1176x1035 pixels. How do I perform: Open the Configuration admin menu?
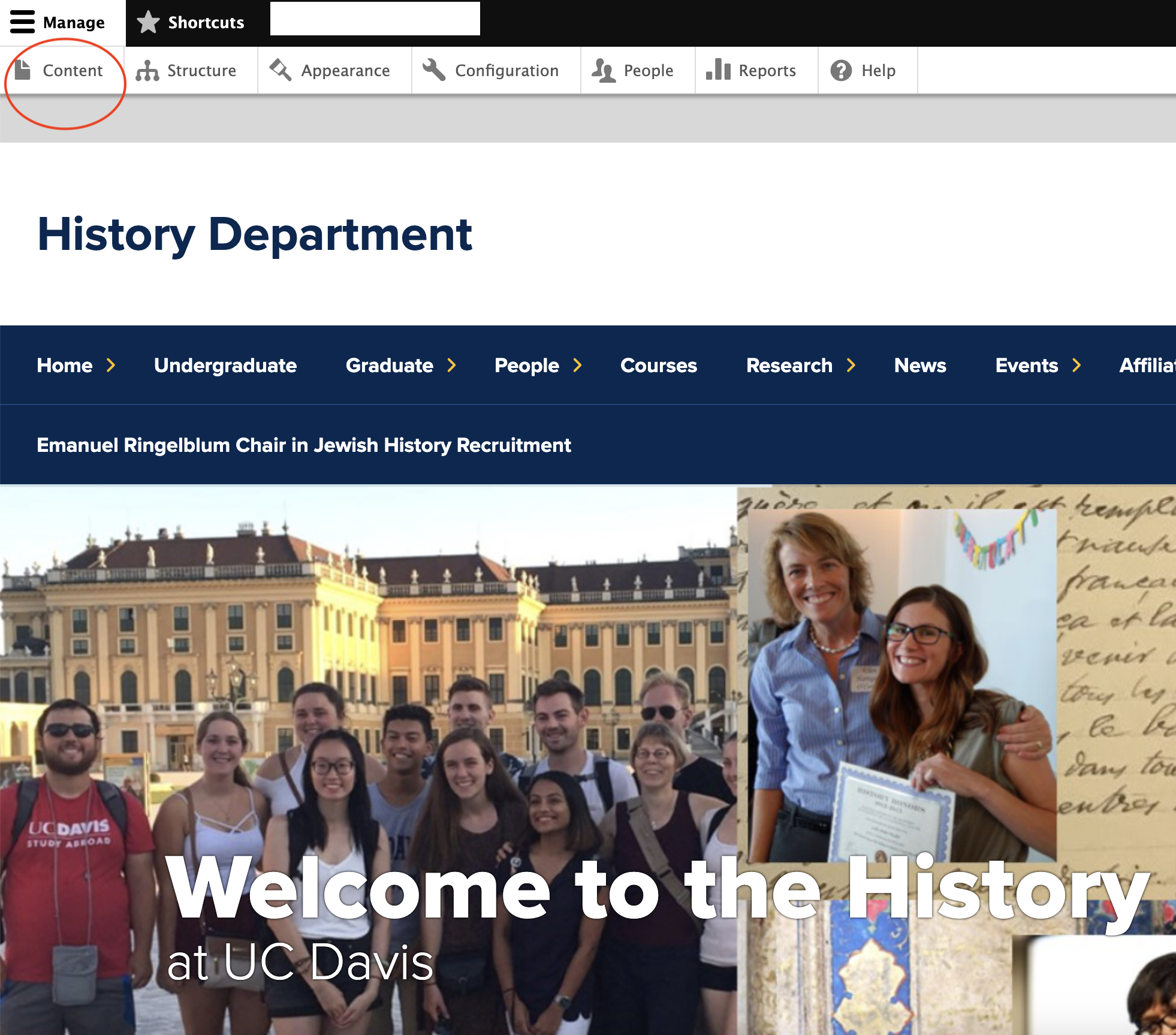pyautogui.click(x=496, y=71)
